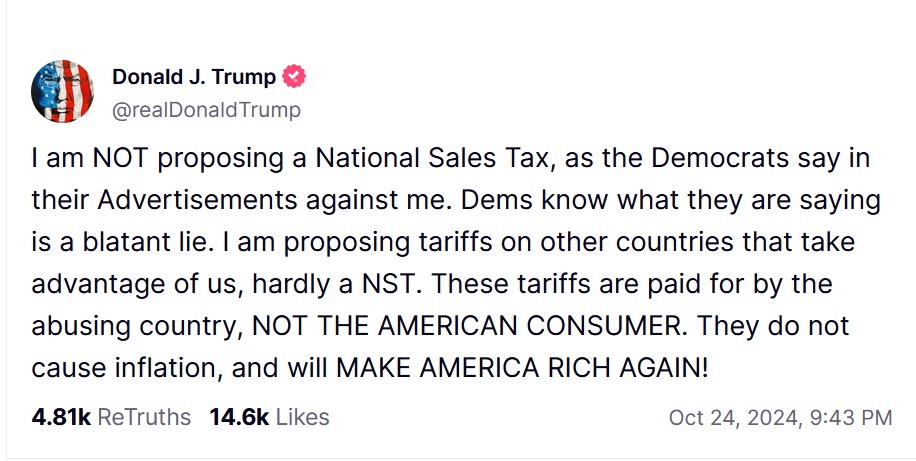
Task: Click the Likes label
Action: coord(302,417)
